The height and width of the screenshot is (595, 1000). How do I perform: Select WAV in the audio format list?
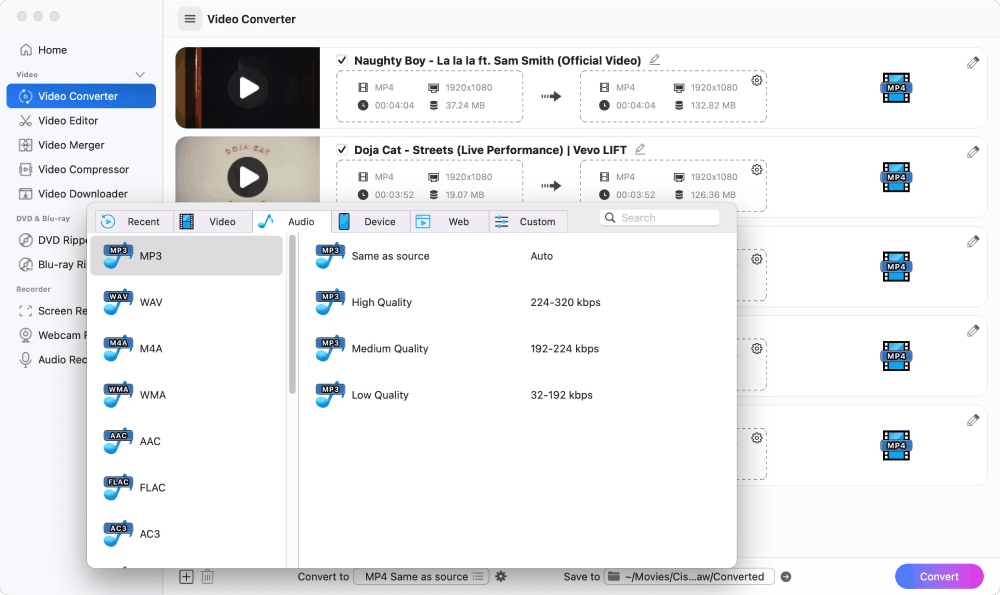pos(186,302)
